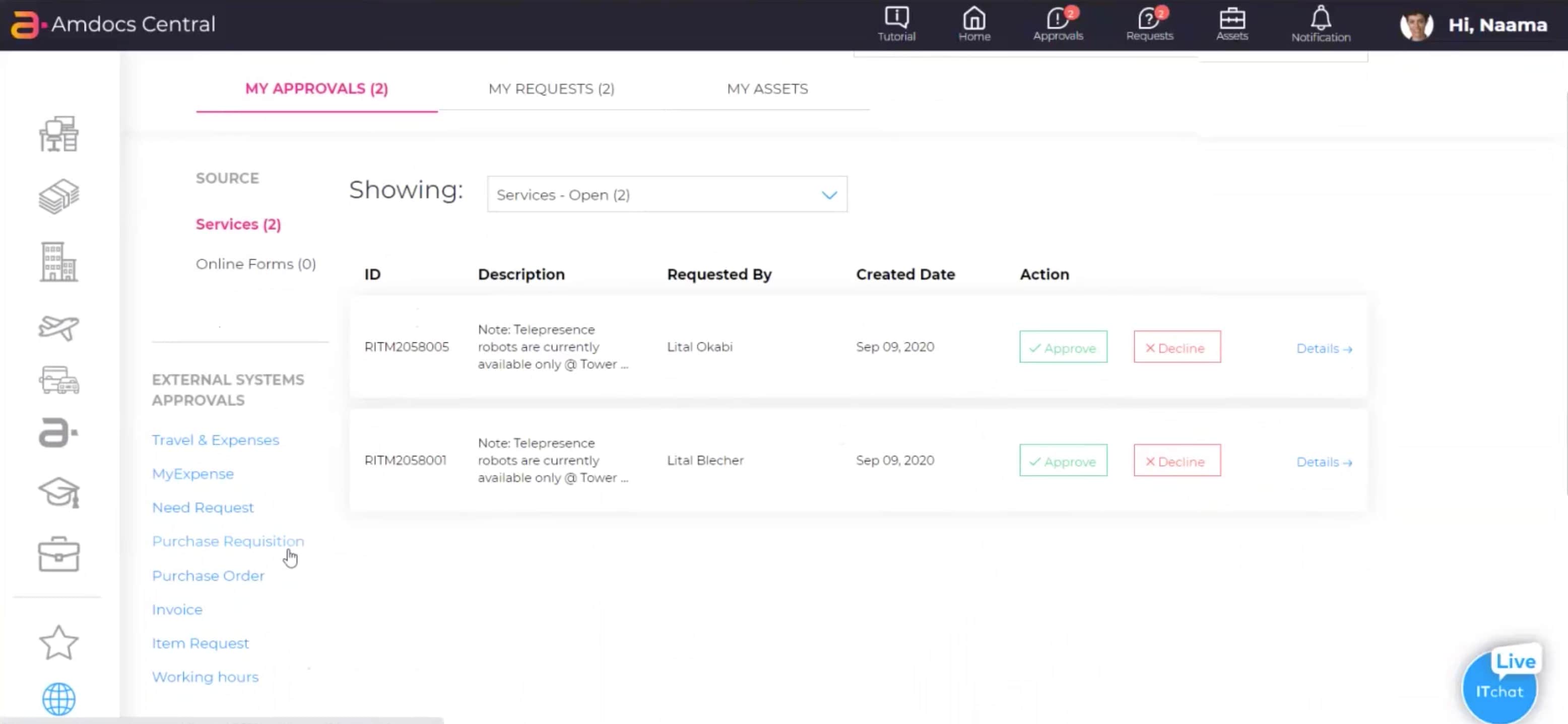The image size is (1568, 724).
Task: Go to Home via the top bar icon
Action: (x=973, y=24)
